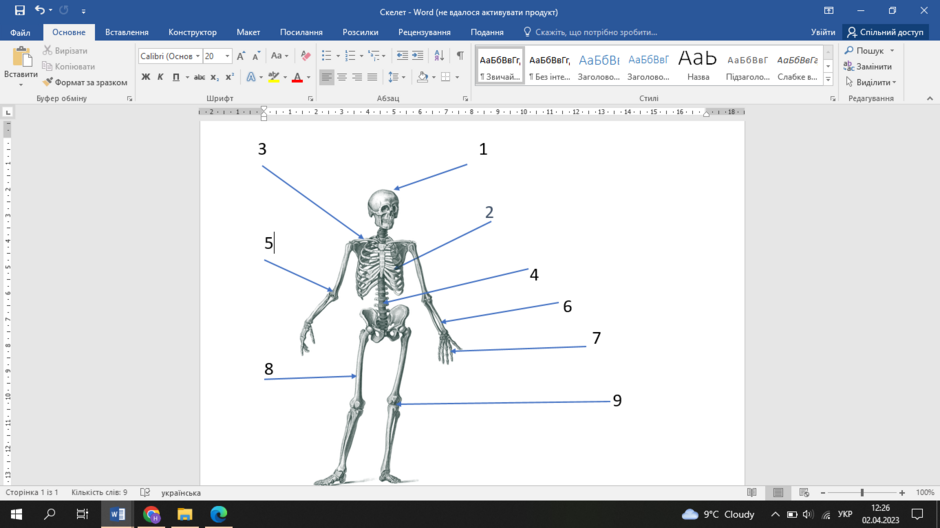Apply the Звичайний style

pyautogui.click(x=500, y=66)
